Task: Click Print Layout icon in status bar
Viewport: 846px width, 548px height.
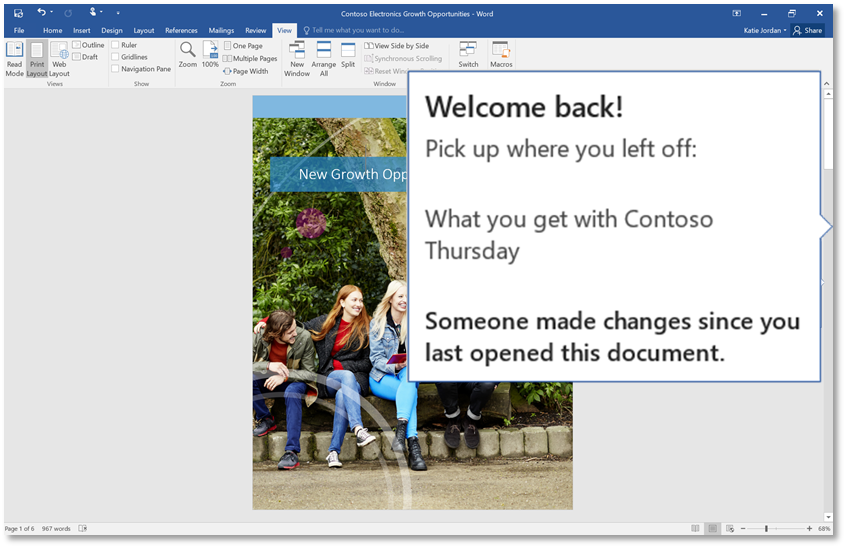Action: pyautogui.click(x=712, y=529)
